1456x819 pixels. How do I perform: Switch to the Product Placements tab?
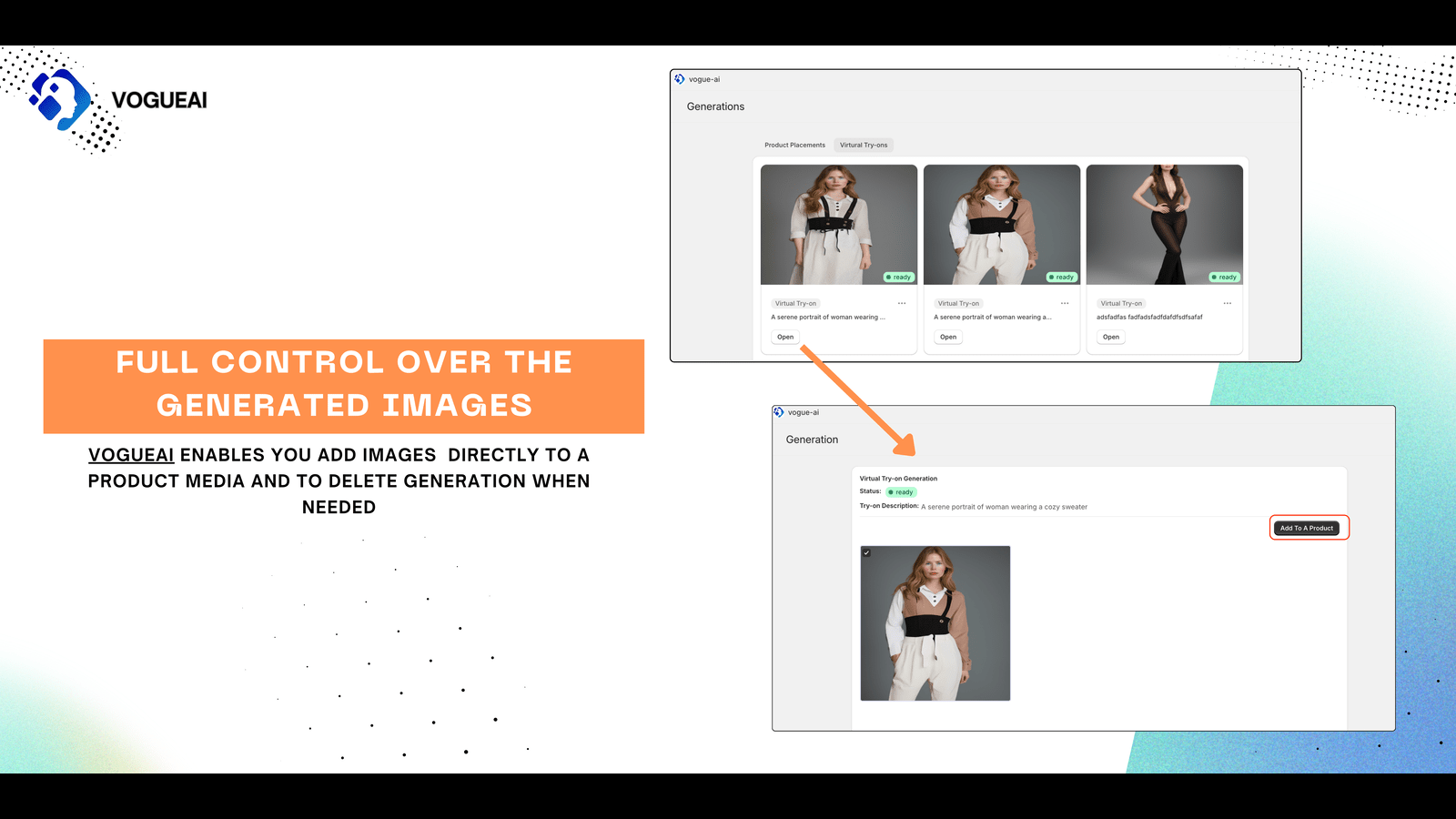pyautogui.click(x=794, y=144)
